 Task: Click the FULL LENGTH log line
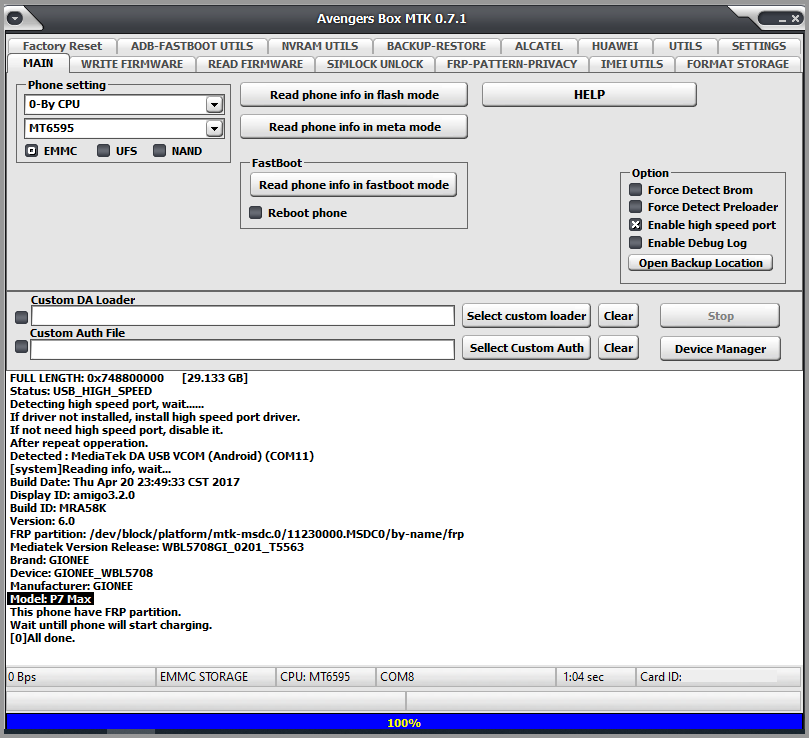point(129,378)
